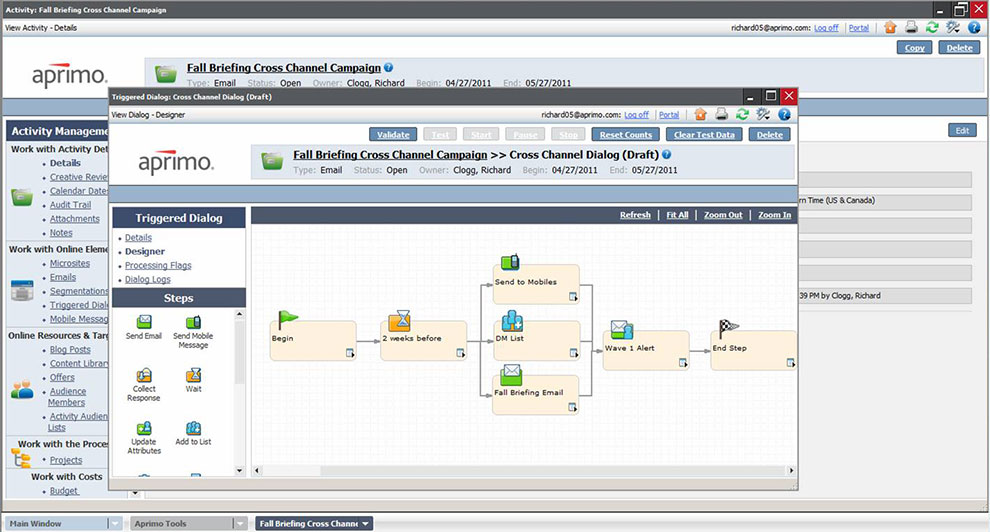Open Blog Posts in Activity sidebar

(70, 350)
